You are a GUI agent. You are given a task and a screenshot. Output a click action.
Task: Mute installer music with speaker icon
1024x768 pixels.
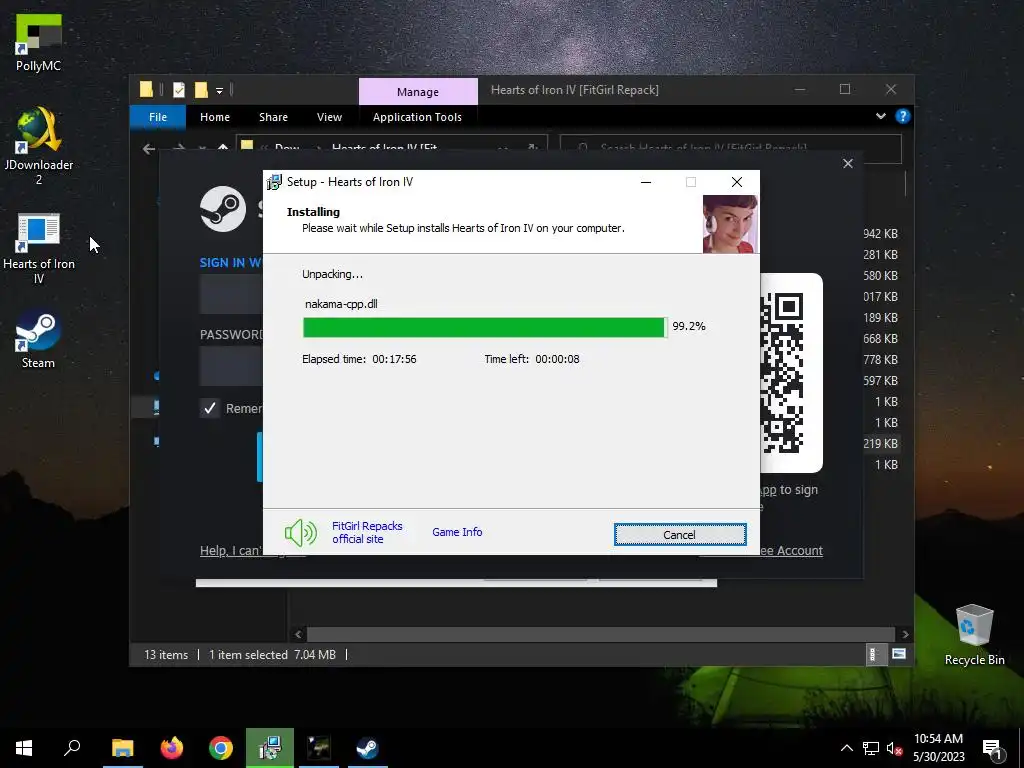[300, 533]
